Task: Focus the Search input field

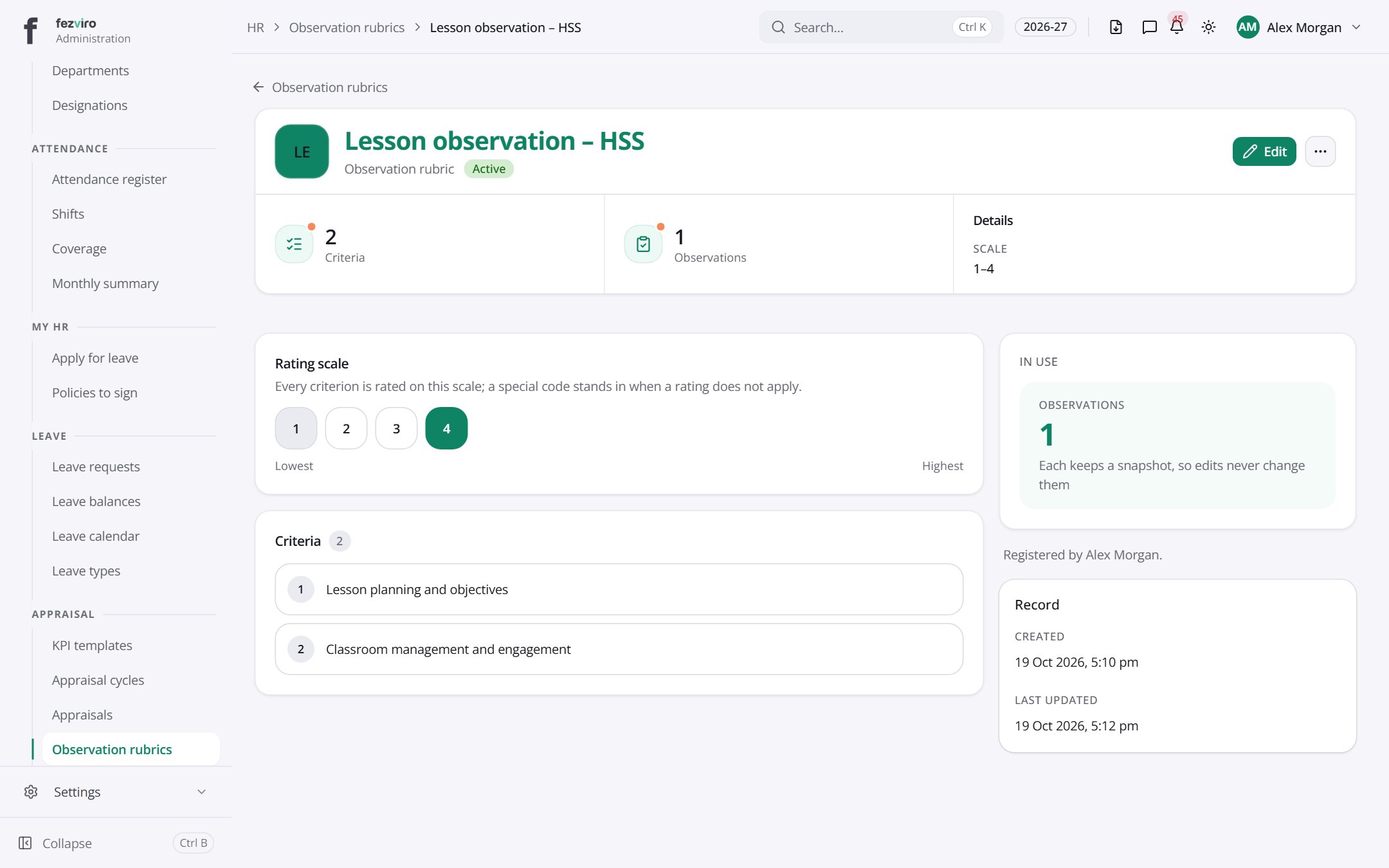Action: [881, 27]
